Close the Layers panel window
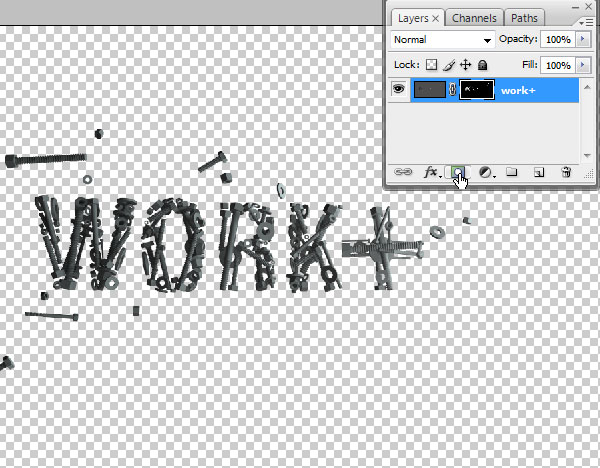The image size is (600, 468). point(589,7)
